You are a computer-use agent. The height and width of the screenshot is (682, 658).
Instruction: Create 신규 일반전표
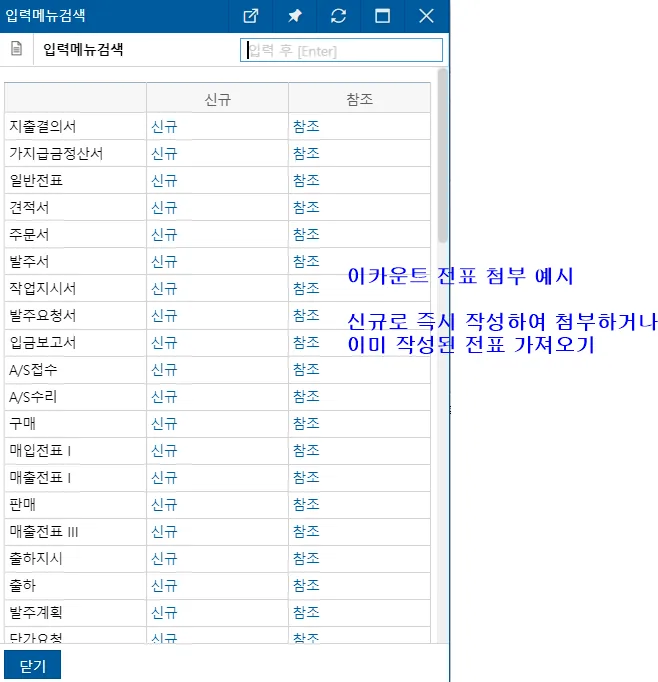(164, 181)
